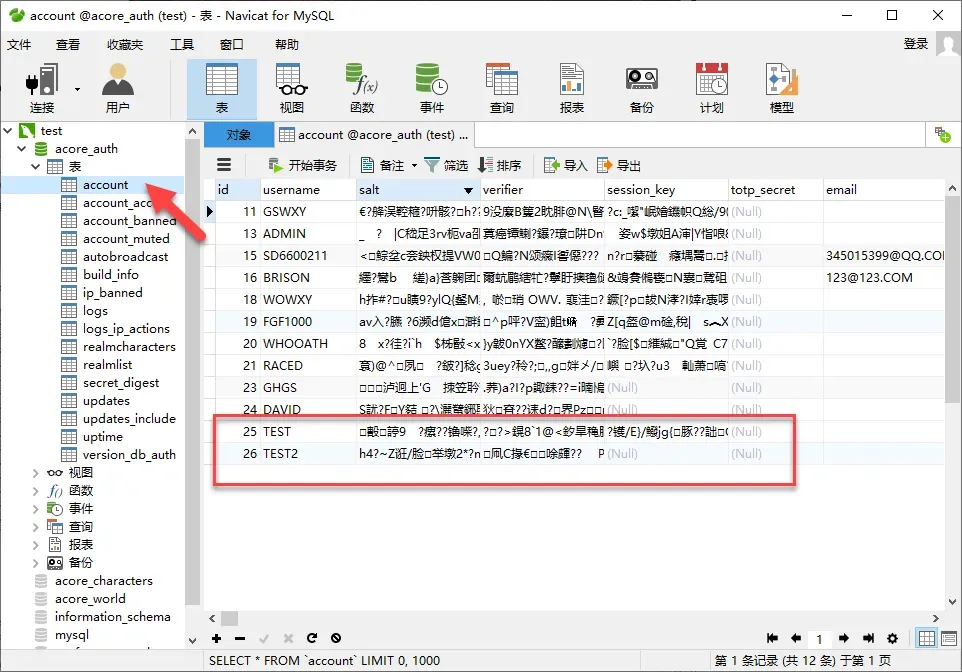Switch to form view display mode

click(x=948, y=638)
